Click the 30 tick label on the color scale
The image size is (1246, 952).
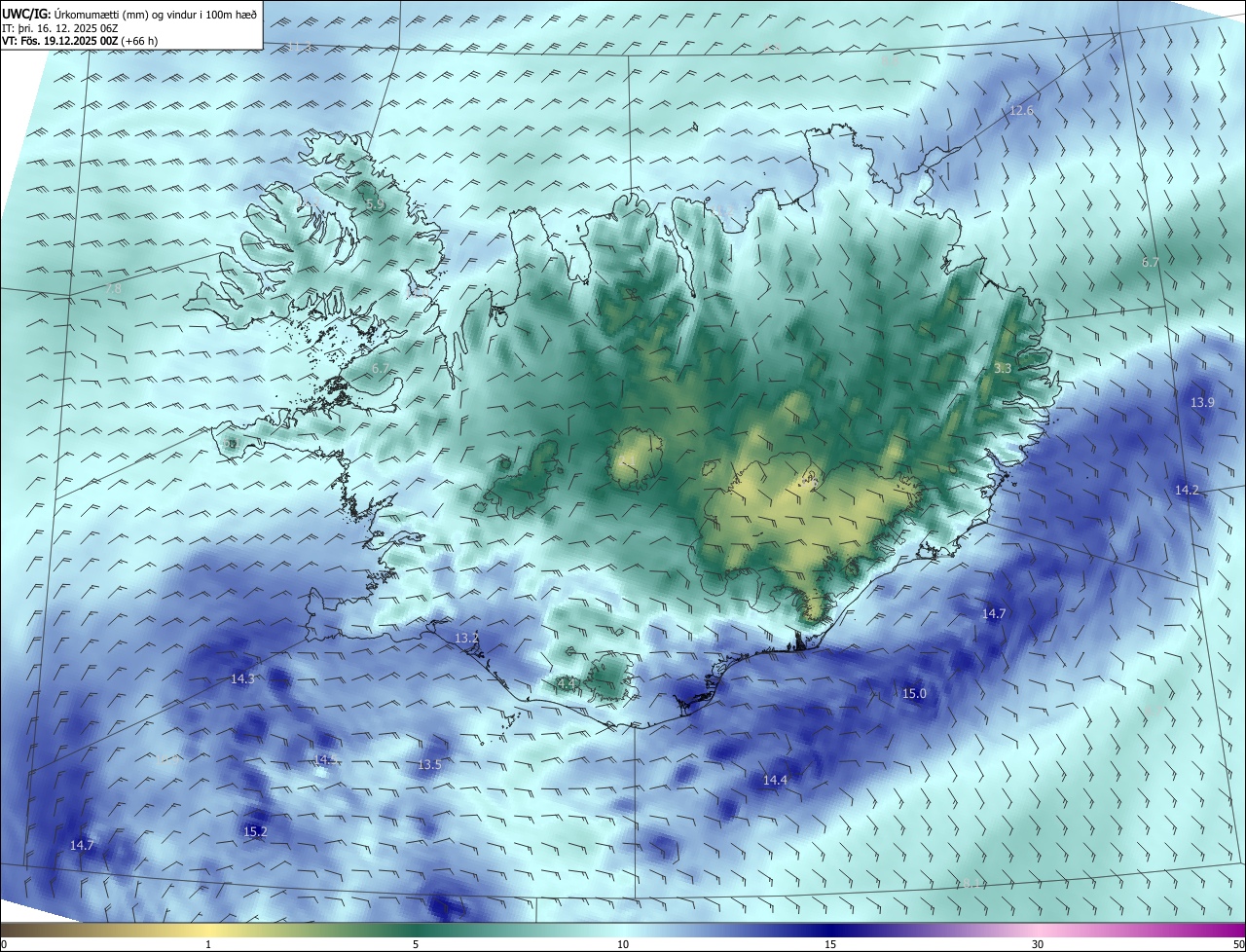1038,944
